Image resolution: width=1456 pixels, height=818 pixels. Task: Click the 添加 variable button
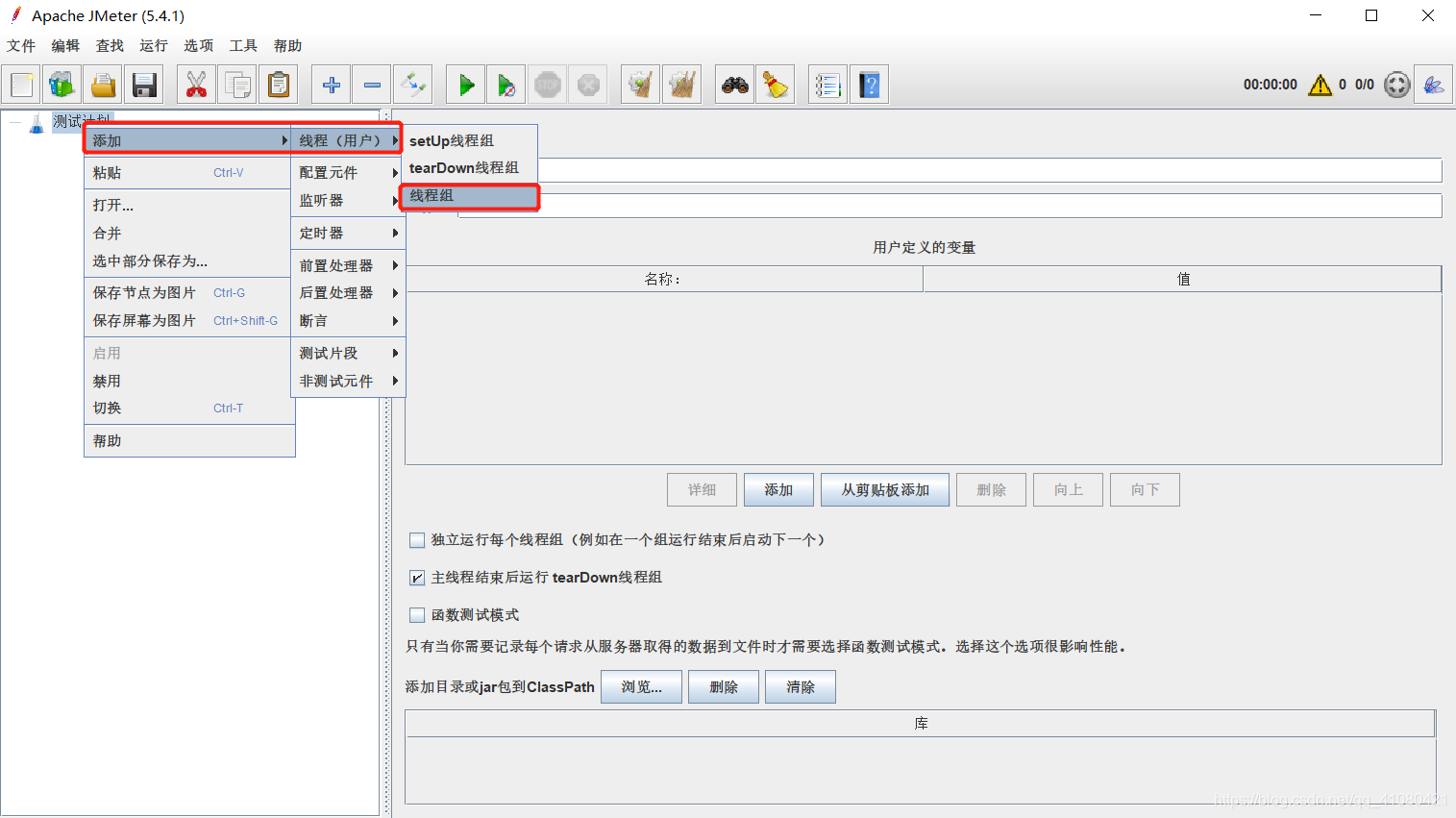click(x=778, y=490)
